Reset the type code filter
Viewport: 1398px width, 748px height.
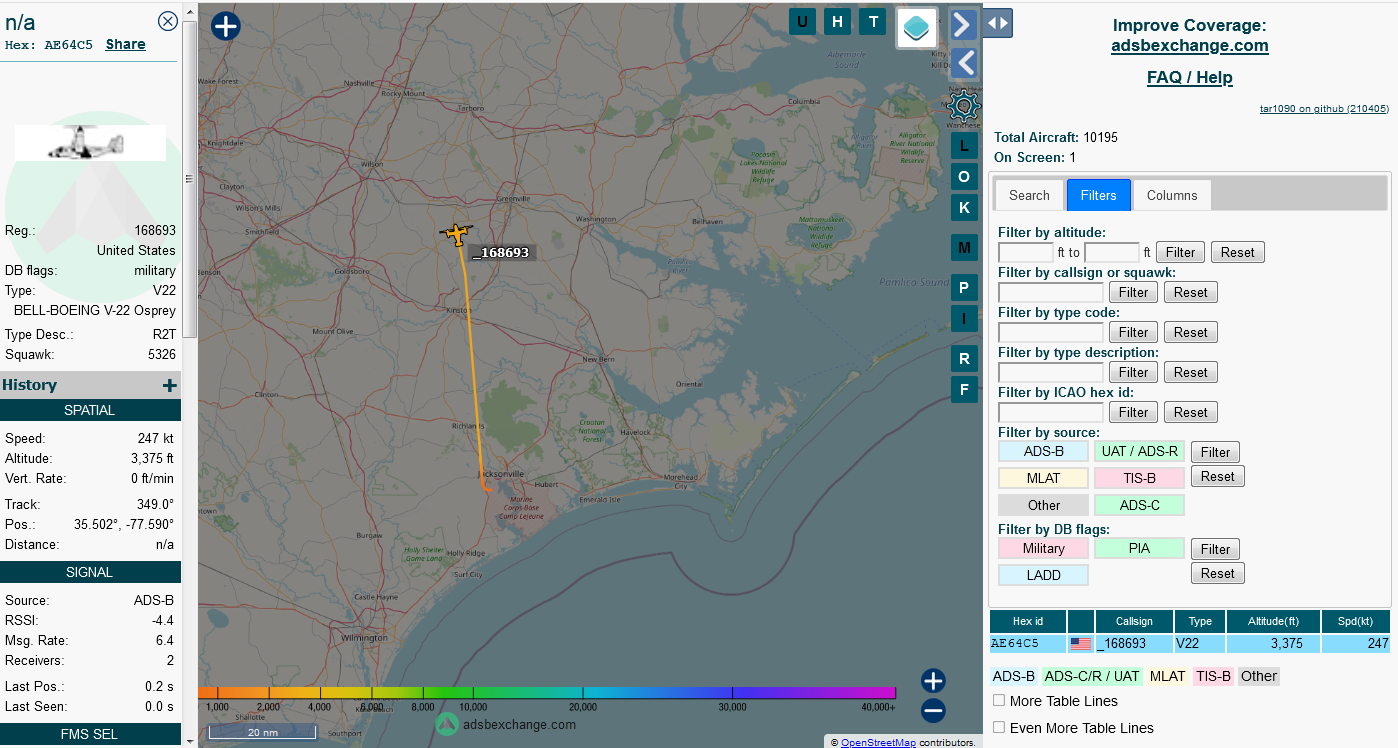1190,332
